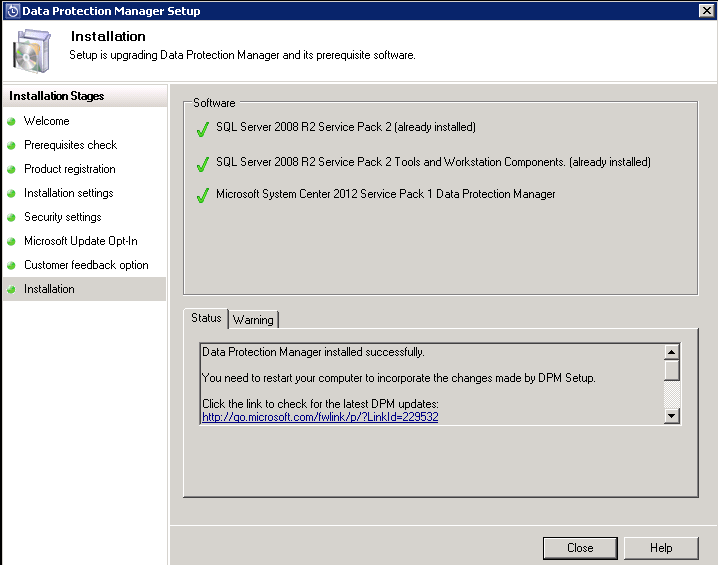Click green checkmark beside SQL Server 2008 R2 Service Pack 2

click(x=203, y=128)
